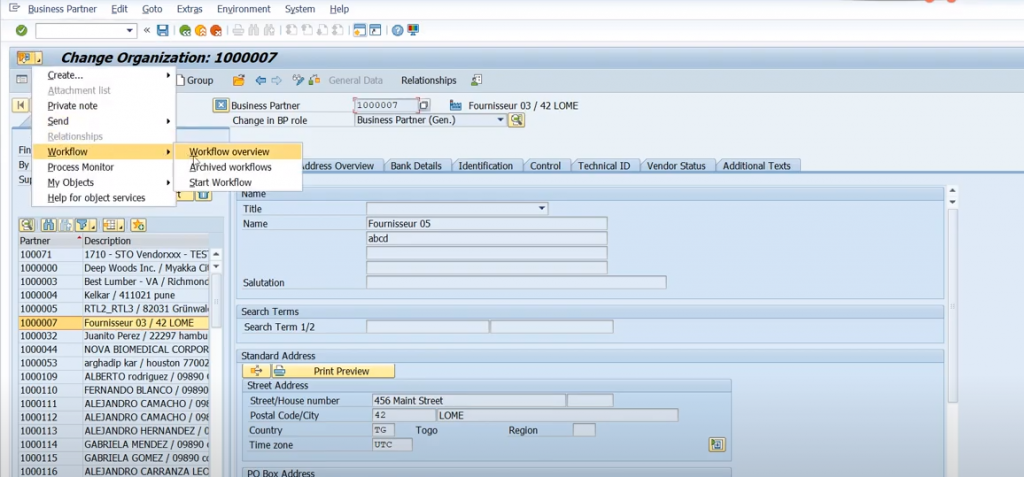Viewport: 1024px width, 477px height.
Task: Click the Relationships button
Action: pyautogui.click(x=428, y=80)
